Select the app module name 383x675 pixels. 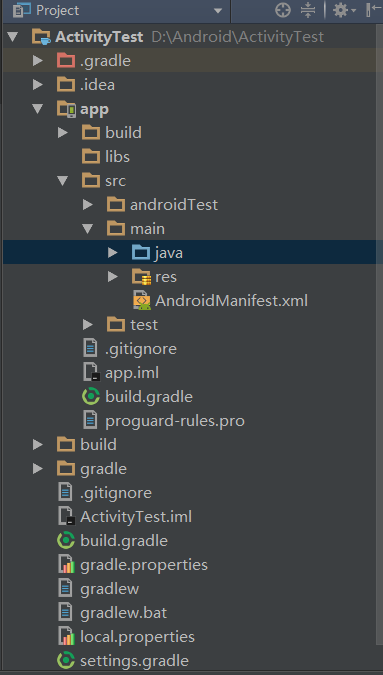click(x=95, y=110)
